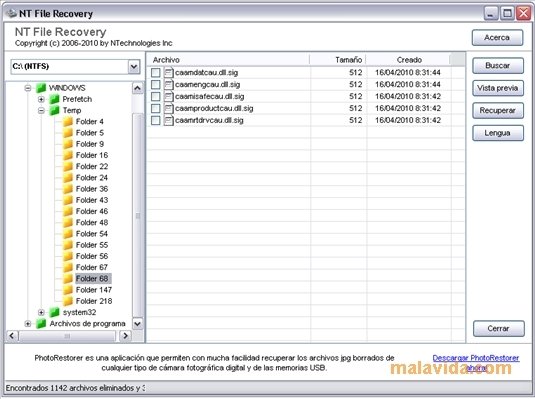Click the yellow folder icon of Folder 54
Viewport: 535px width, 399px height.
(x=68, y=234)
